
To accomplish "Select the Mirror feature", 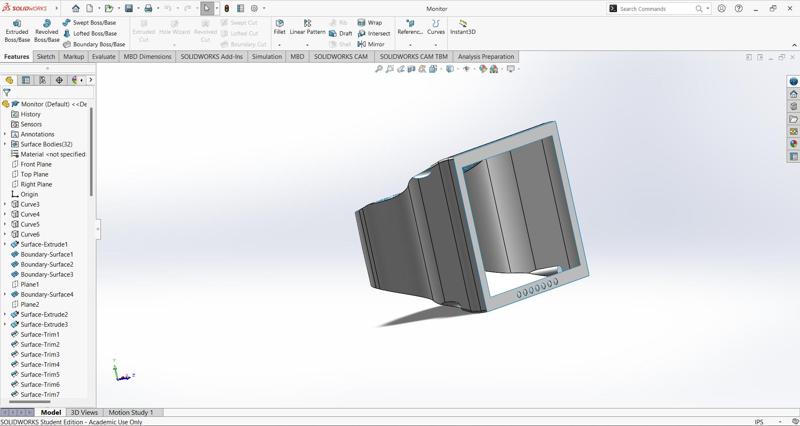I will 371,44.
